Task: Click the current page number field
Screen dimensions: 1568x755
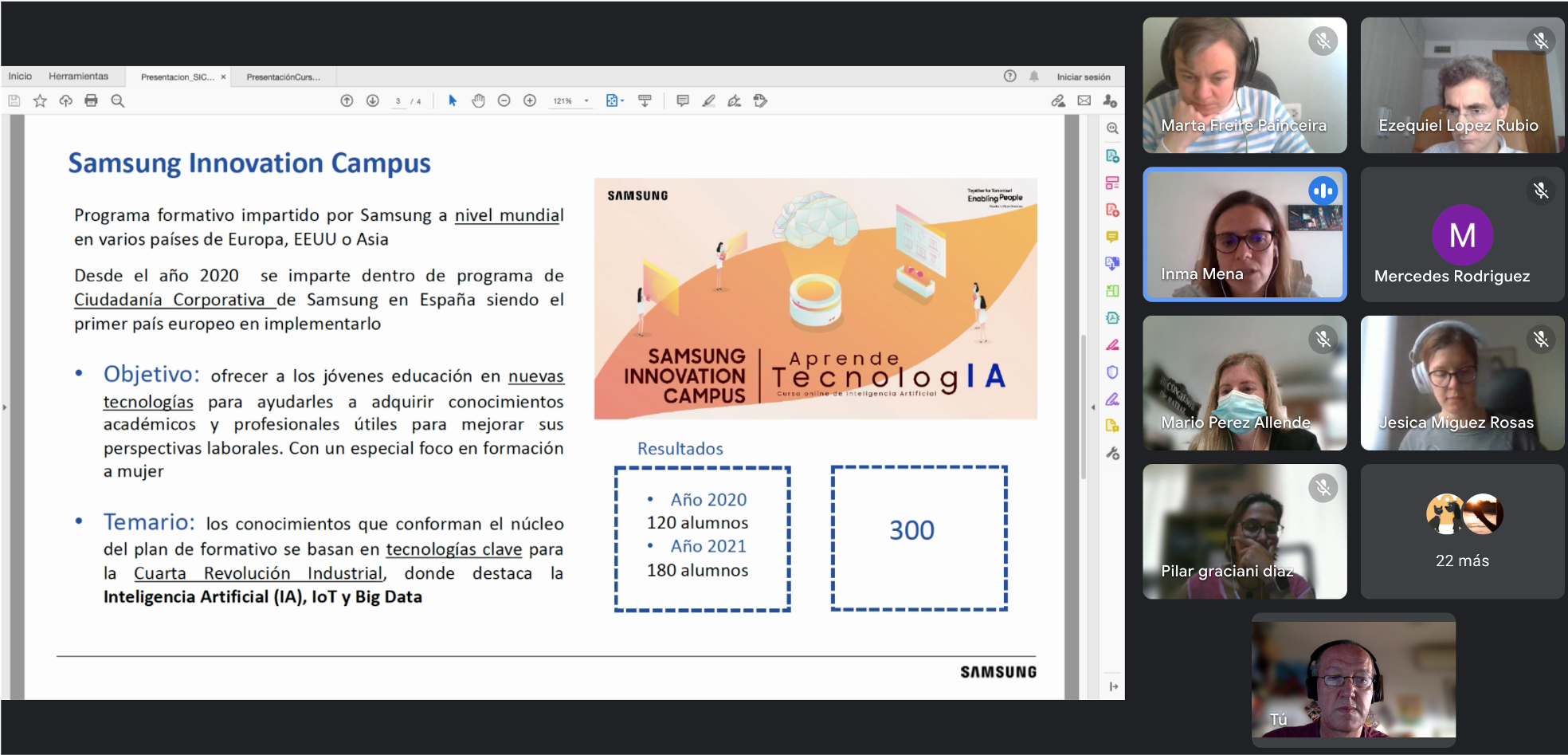Action: click(x=398, y=101)
